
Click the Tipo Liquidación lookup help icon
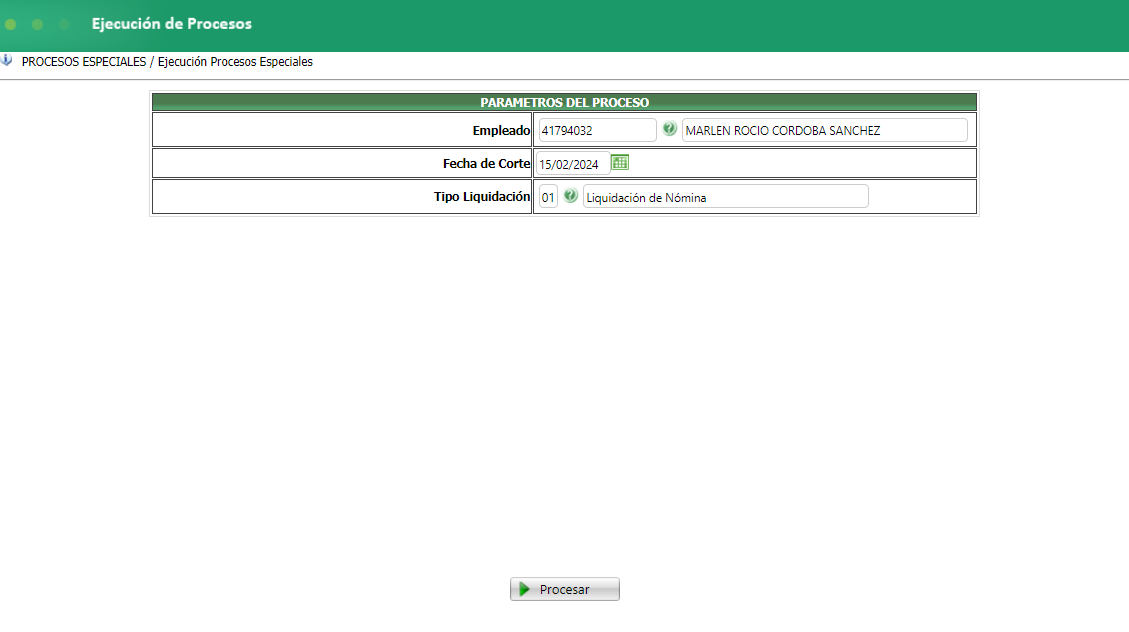[x=570, y=195]
